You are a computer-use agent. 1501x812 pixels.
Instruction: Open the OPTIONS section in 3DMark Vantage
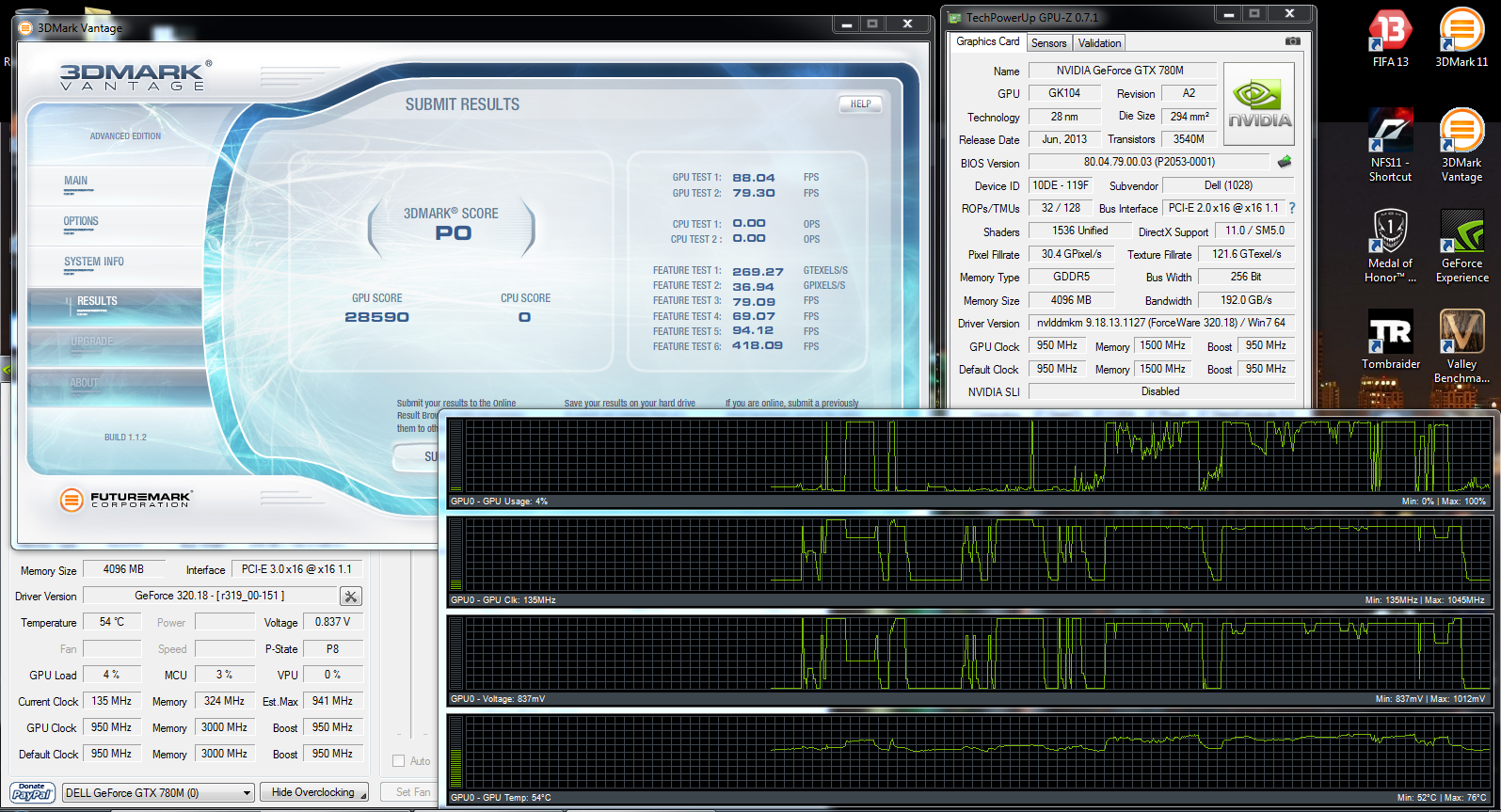pyautogui.click(x=115, y=226)
